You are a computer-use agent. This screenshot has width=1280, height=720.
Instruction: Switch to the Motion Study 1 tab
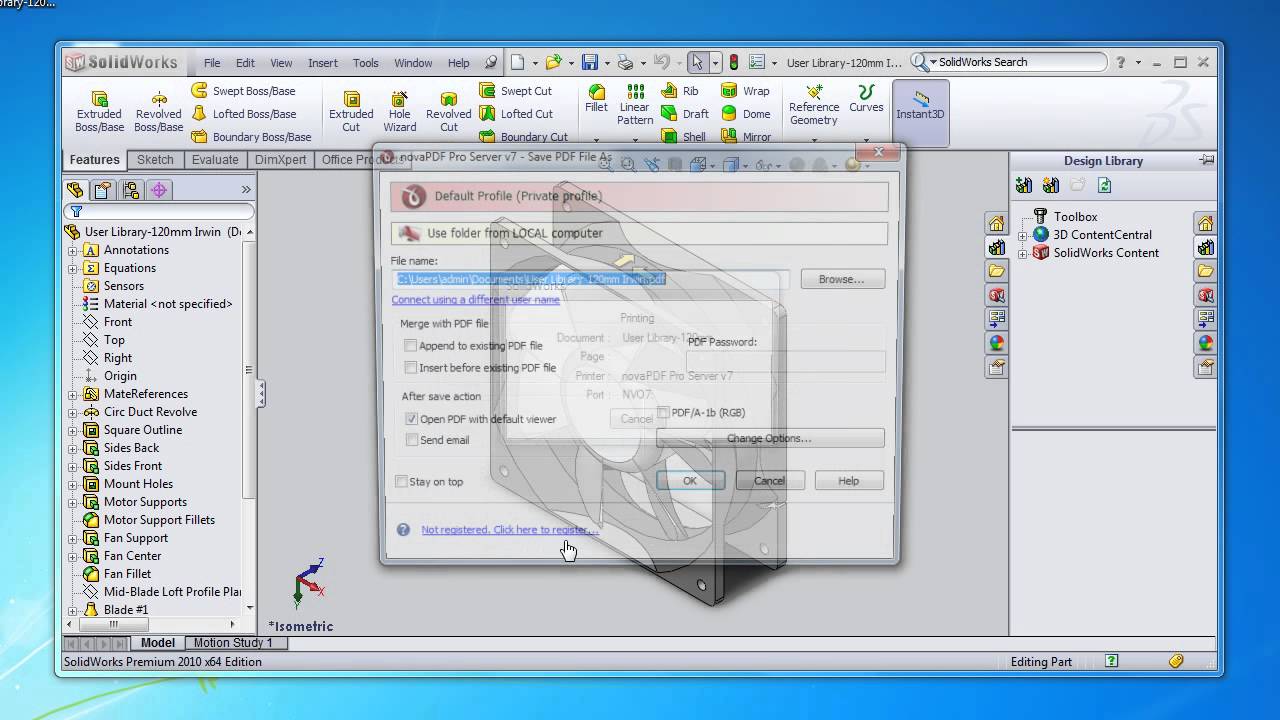[x=233, y=643]
